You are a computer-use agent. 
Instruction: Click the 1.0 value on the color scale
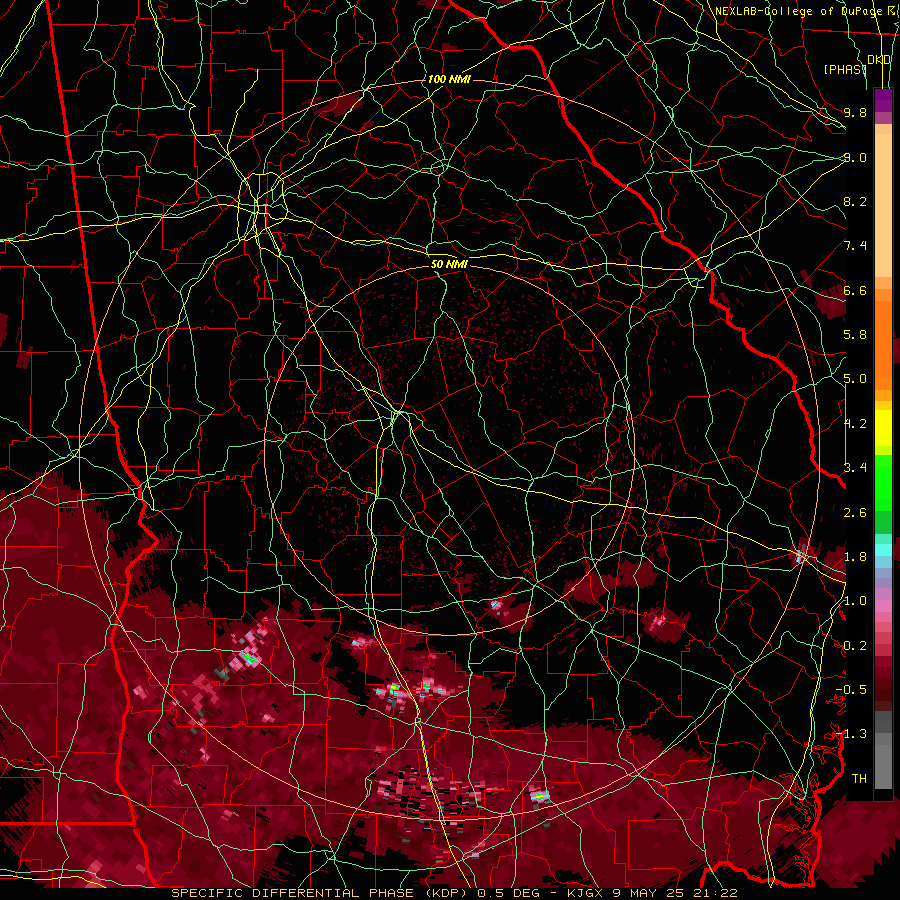(x=855, y=601)
